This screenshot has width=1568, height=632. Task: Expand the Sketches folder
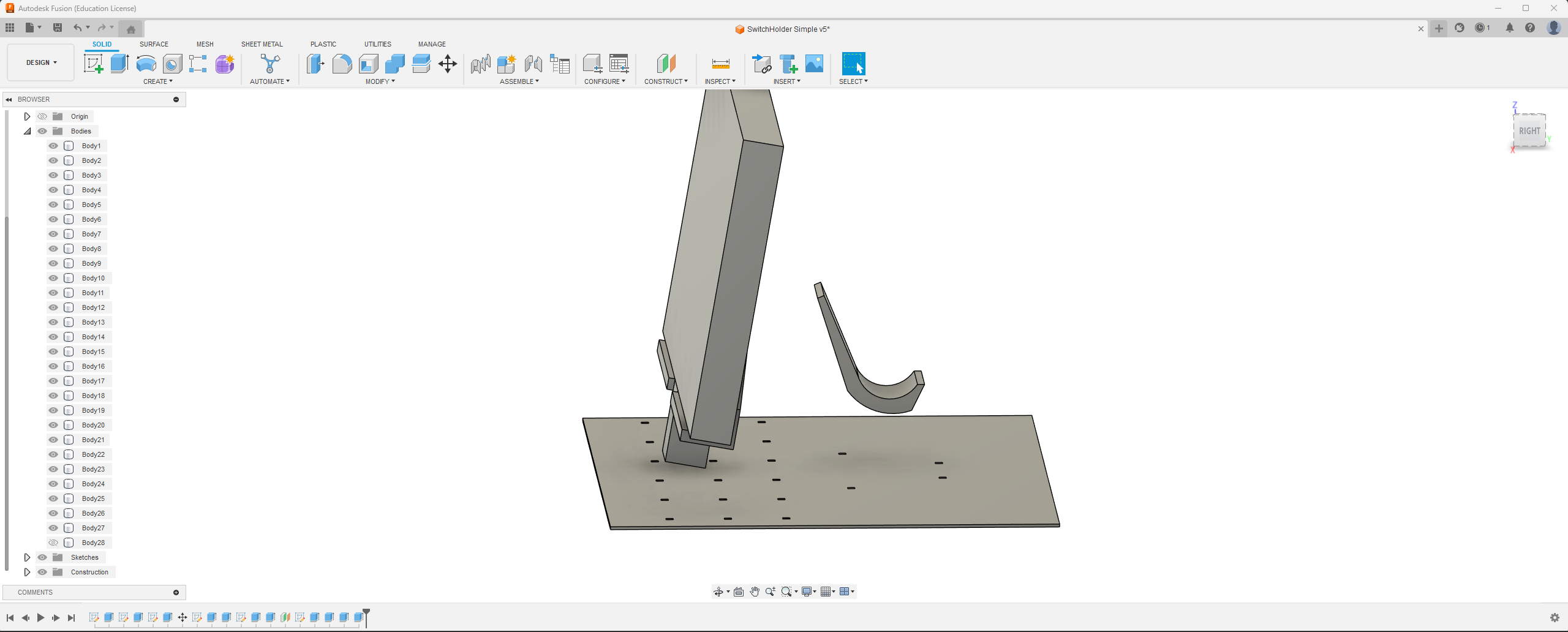click(x=27, y=557)
